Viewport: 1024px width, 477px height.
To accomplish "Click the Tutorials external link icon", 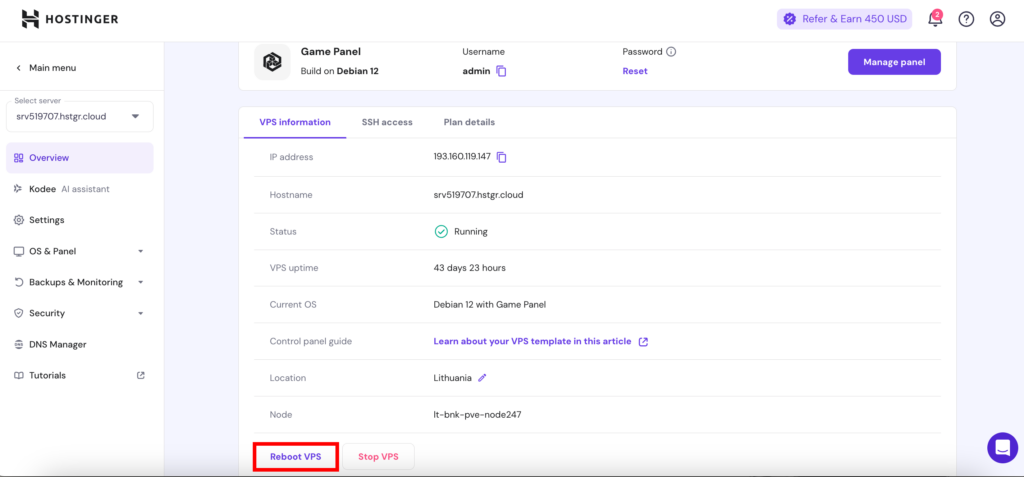I will 140,376.
